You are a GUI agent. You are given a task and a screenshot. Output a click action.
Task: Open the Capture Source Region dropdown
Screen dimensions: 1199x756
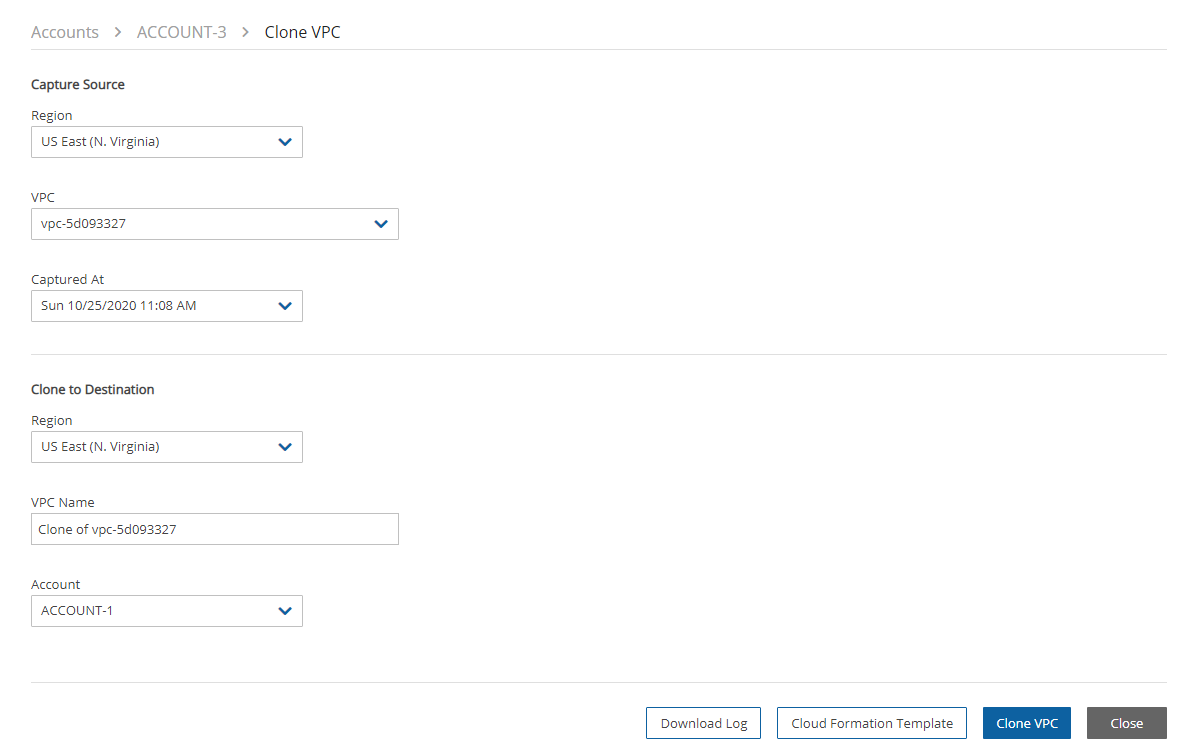[x=166, y=142]
